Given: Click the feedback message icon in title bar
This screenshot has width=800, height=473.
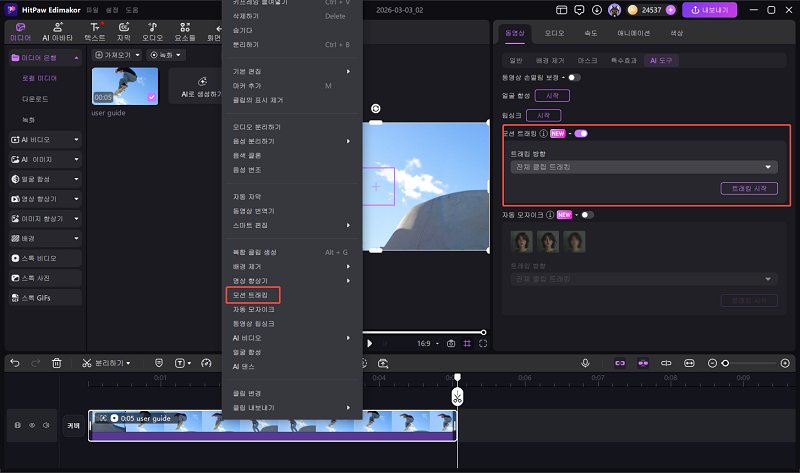Looking at the screenshot, I should [579, 10].
